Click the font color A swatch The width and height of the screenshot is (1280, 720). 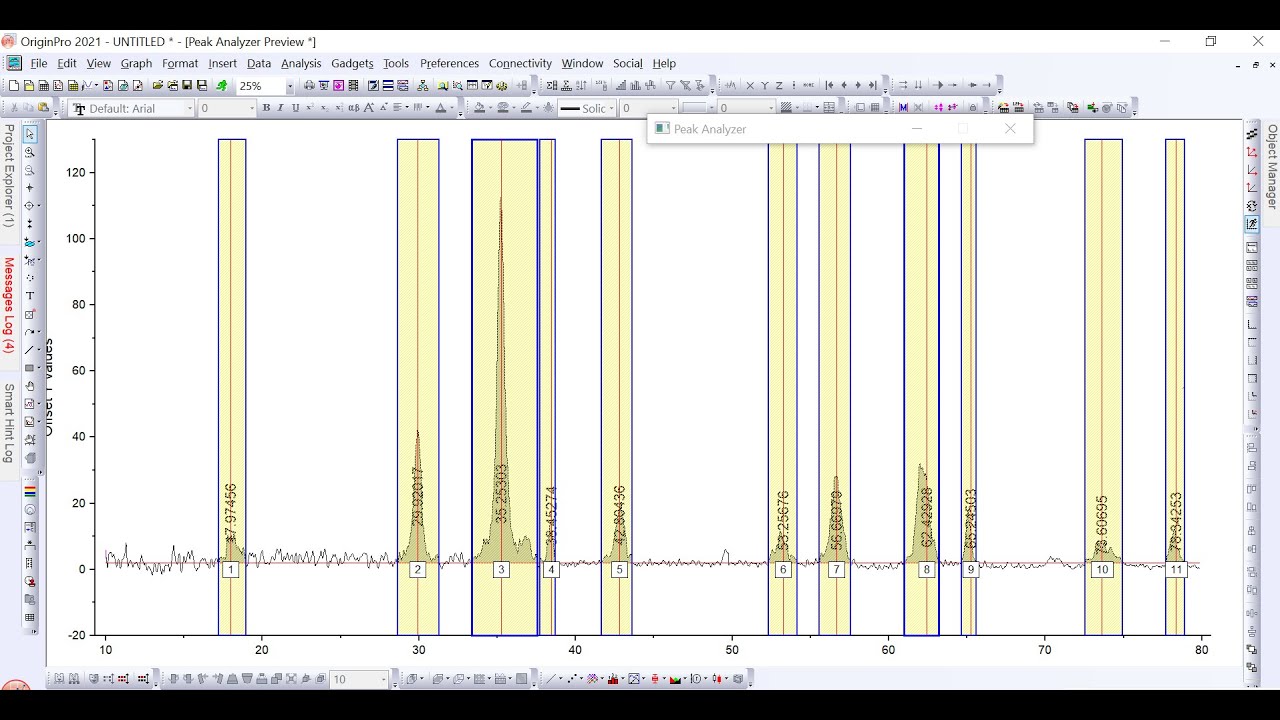[440, 108]
